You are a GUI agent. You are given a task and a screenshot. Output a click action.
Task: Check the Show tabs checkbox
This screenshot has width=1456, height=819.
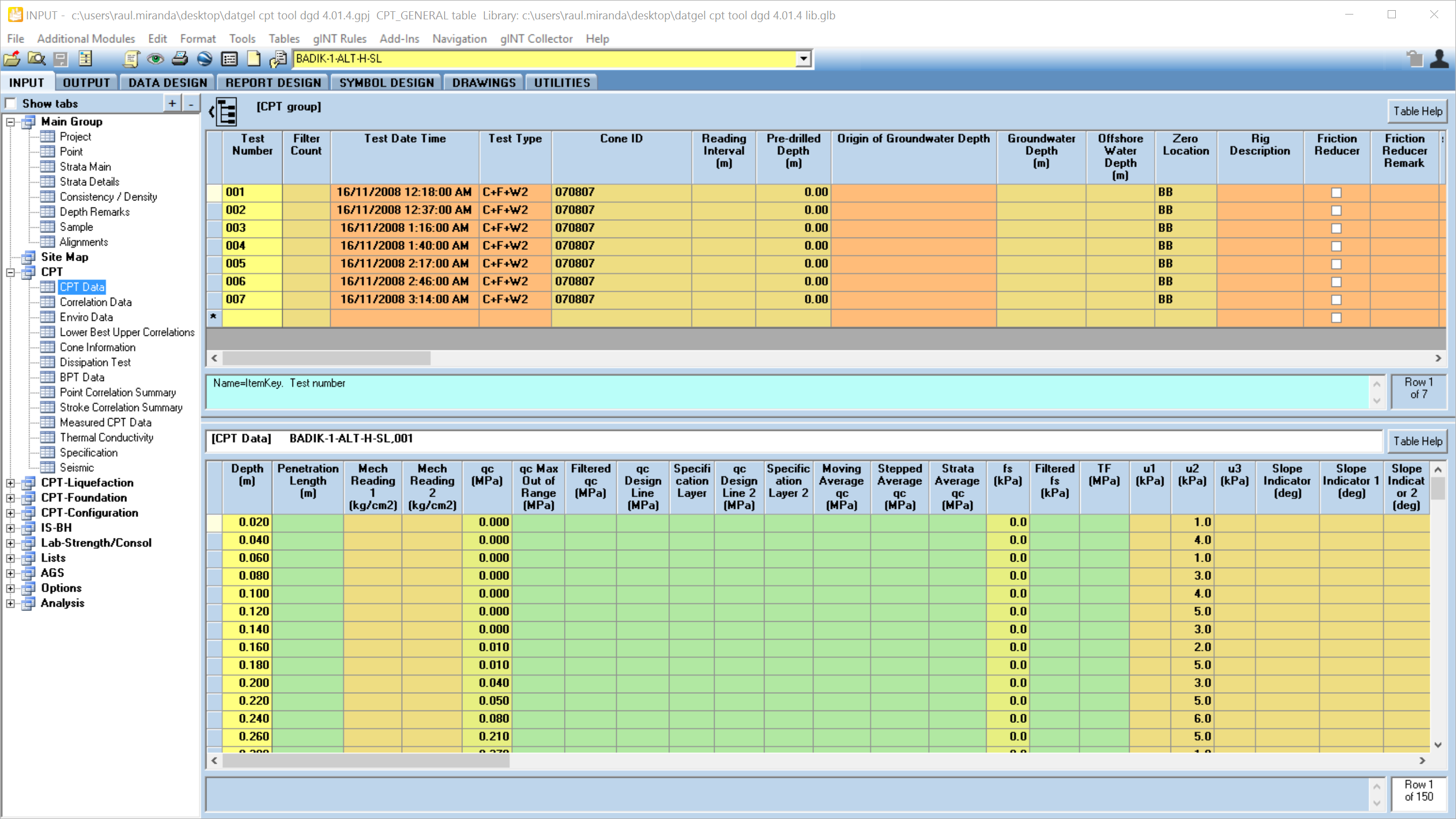point(11,103)
